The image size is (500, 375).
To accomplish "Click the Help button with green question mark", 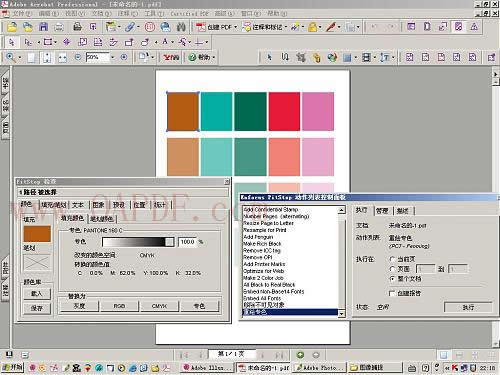I will pos(201,57).
